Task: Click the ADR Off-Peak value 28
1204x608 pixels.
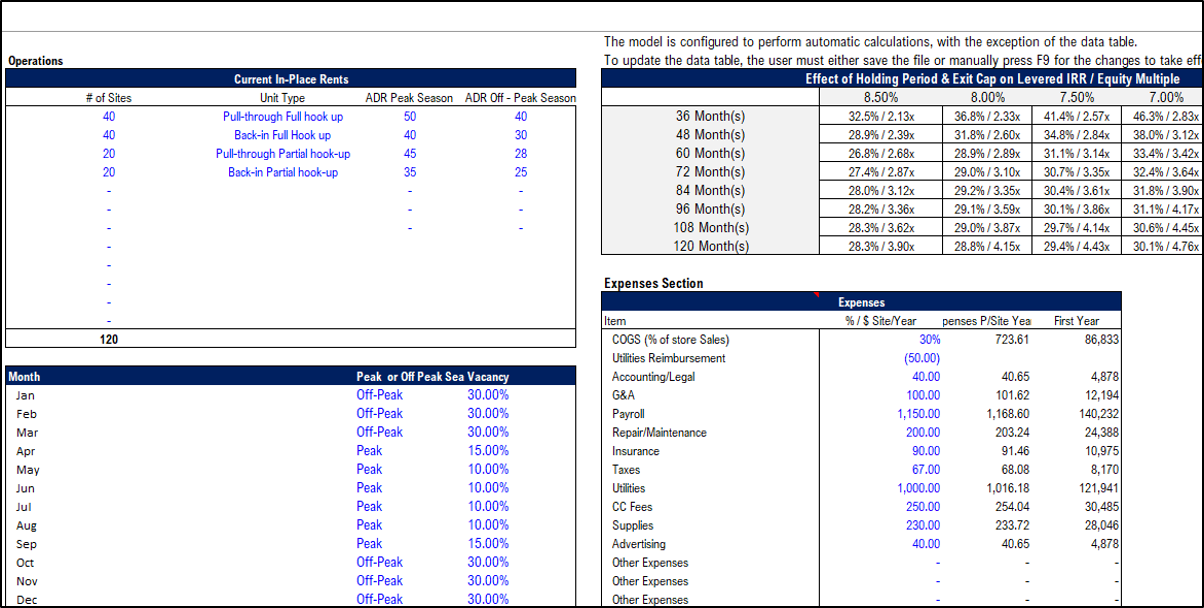Action: click(x=521, y=154)
